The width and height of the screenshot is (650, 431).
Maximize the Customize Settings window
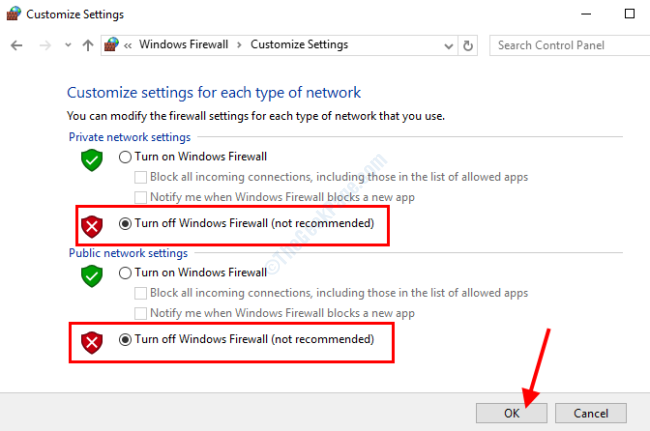pos(629,14)
